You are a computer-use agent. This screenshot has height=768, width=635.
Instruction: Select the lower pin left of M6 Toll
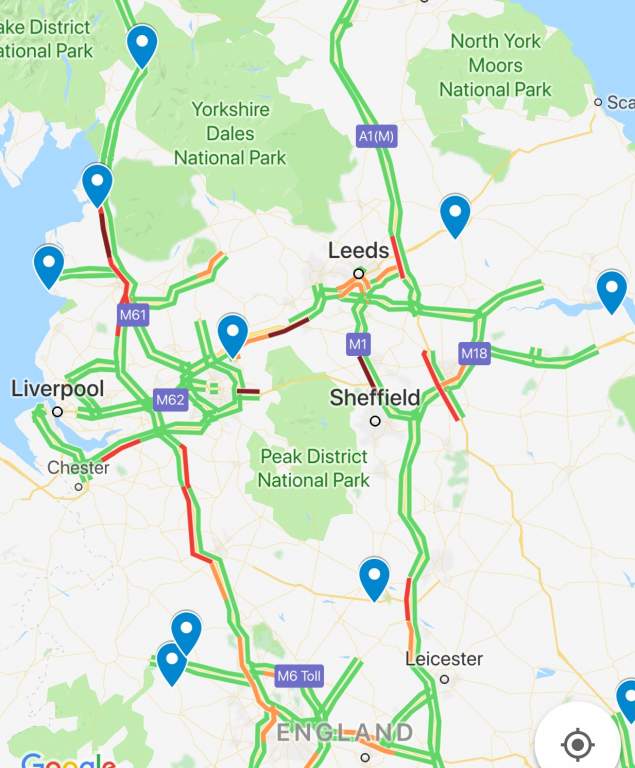(171, 664)
